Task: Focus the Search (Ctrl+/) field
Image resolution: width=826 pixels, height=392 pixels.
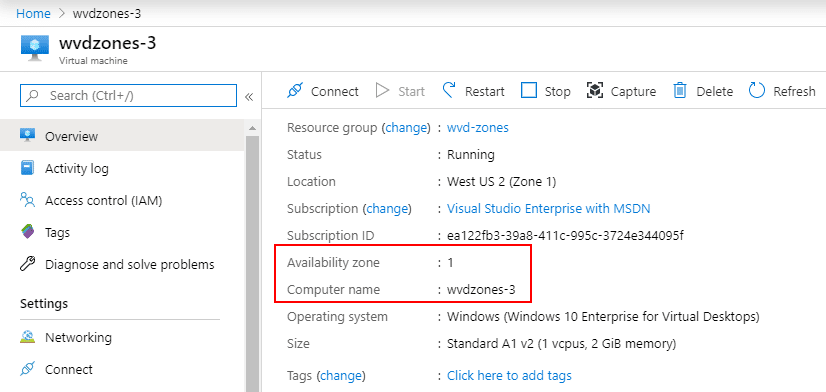Action: pyautogui.click(x=129, y=96)
